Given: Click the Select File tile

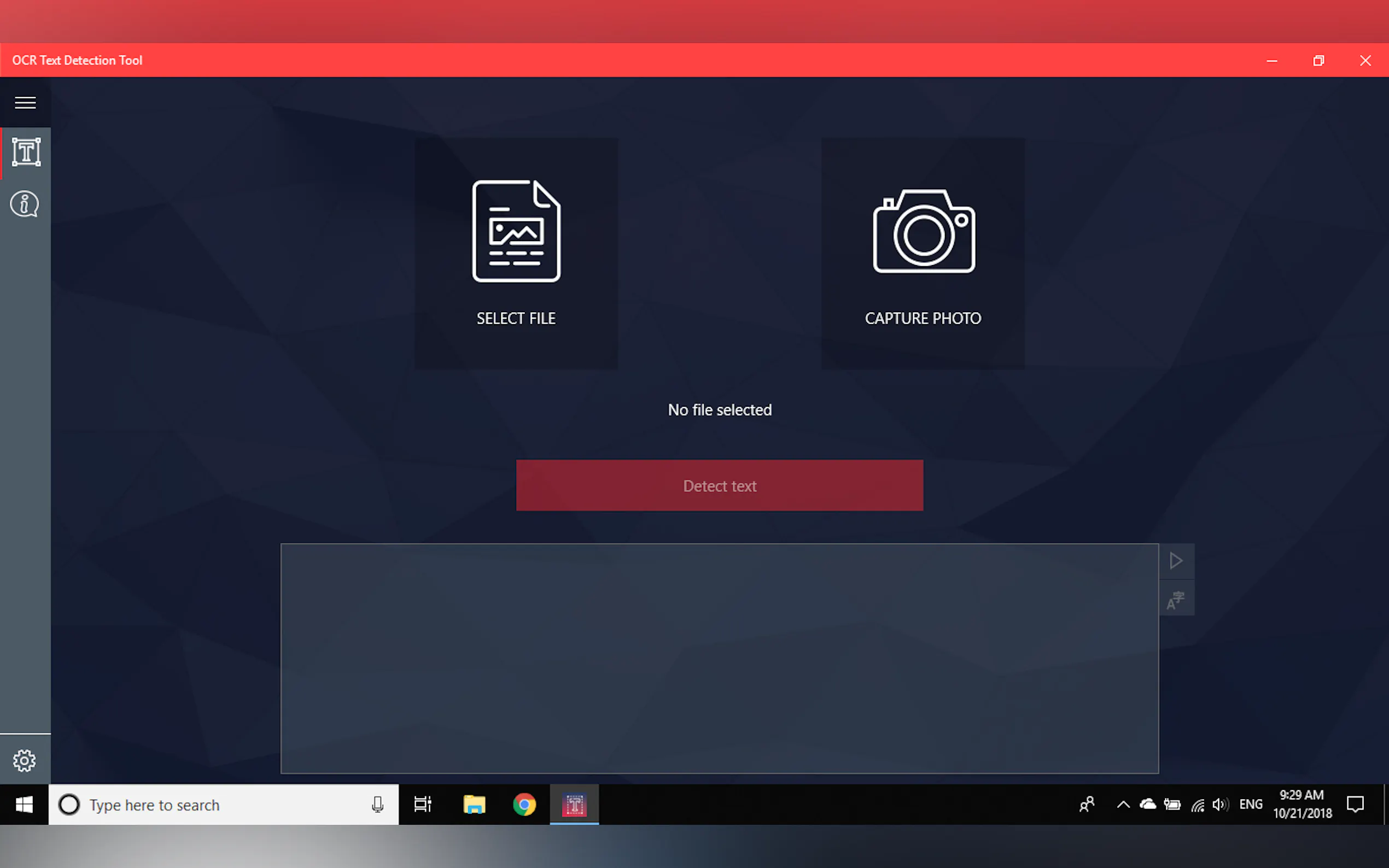Looking at the screenshot, I should pos(516,253).
